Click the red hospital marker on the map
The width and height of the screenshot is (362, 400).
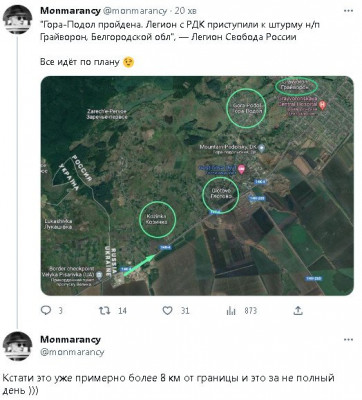[322, 105]
